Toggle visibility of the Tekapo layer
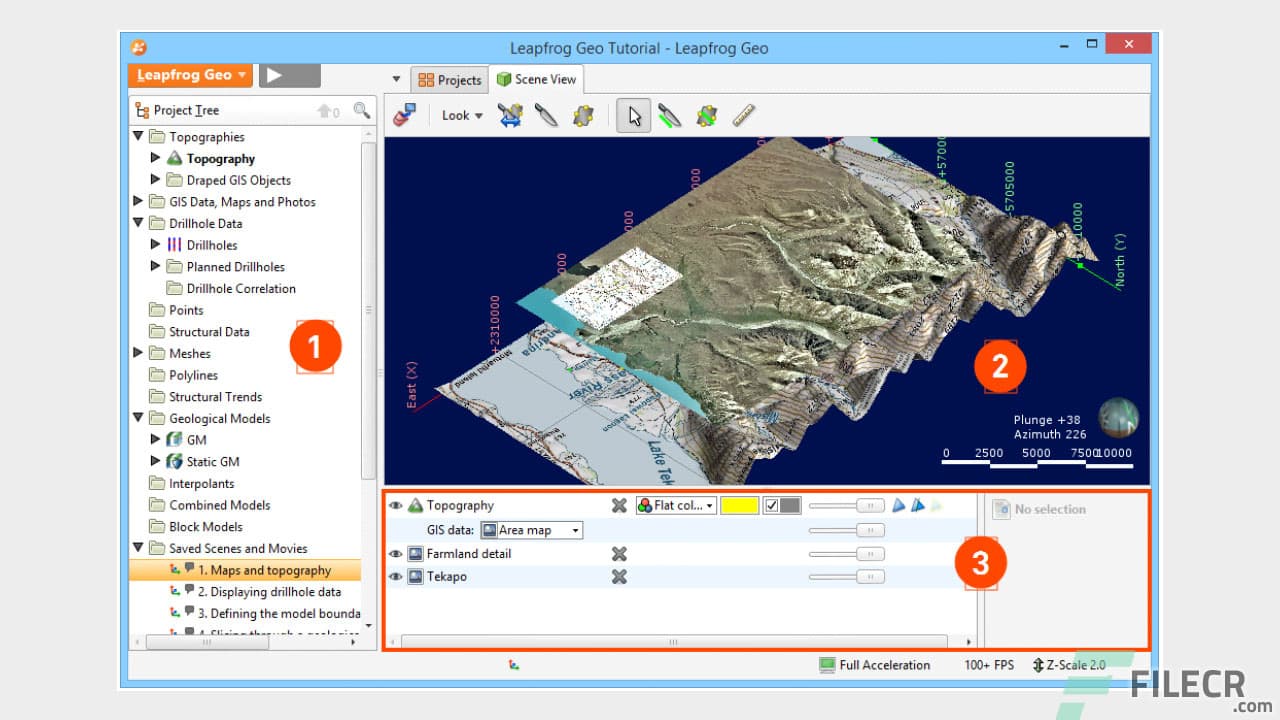This screenshot has width=1280, height=720. click(x=395, y=576)
